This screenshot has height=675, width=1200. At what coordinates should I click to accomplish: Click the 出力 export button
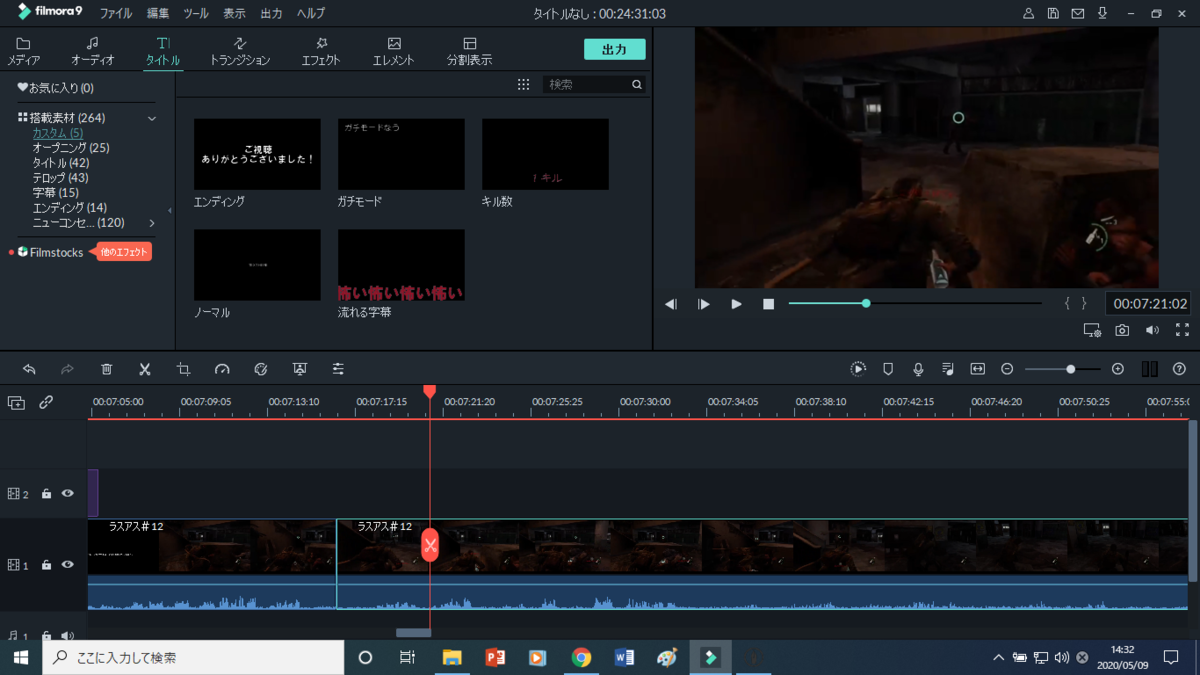(x=614, y=49)
